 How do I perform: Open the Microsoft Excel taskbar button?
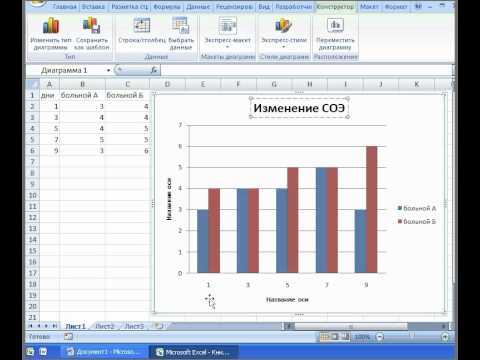(194, 352)
